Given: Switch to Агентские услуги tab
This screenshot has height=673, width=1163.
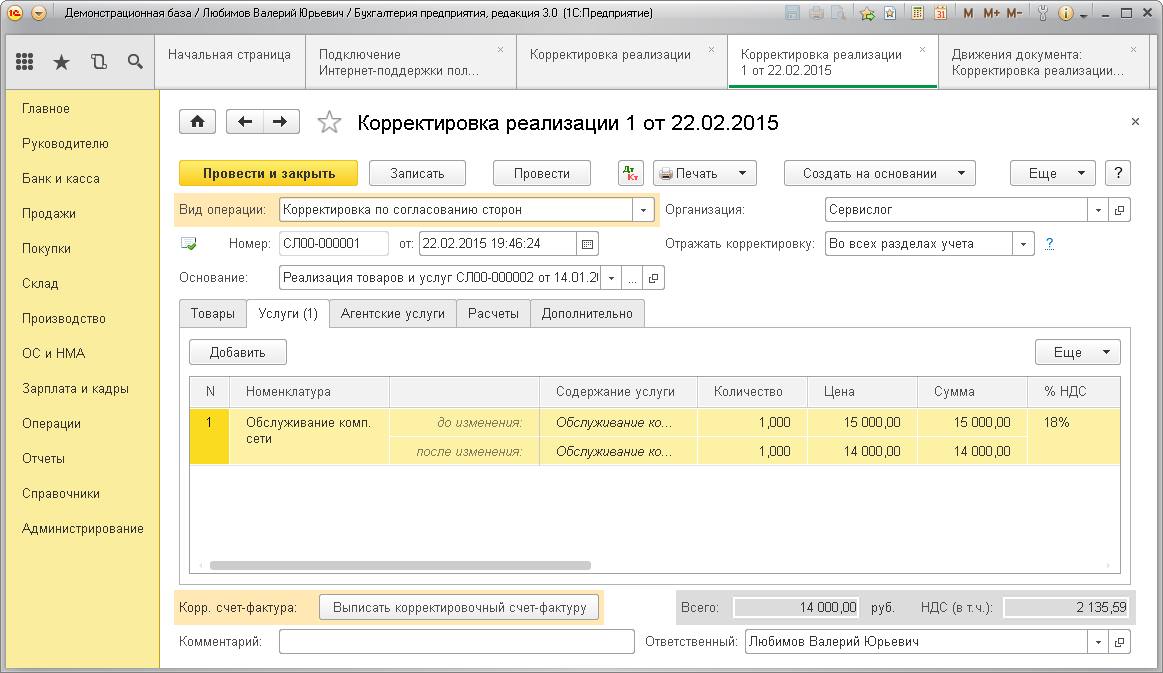Looking at the screenshot, I should coord(392,313).
